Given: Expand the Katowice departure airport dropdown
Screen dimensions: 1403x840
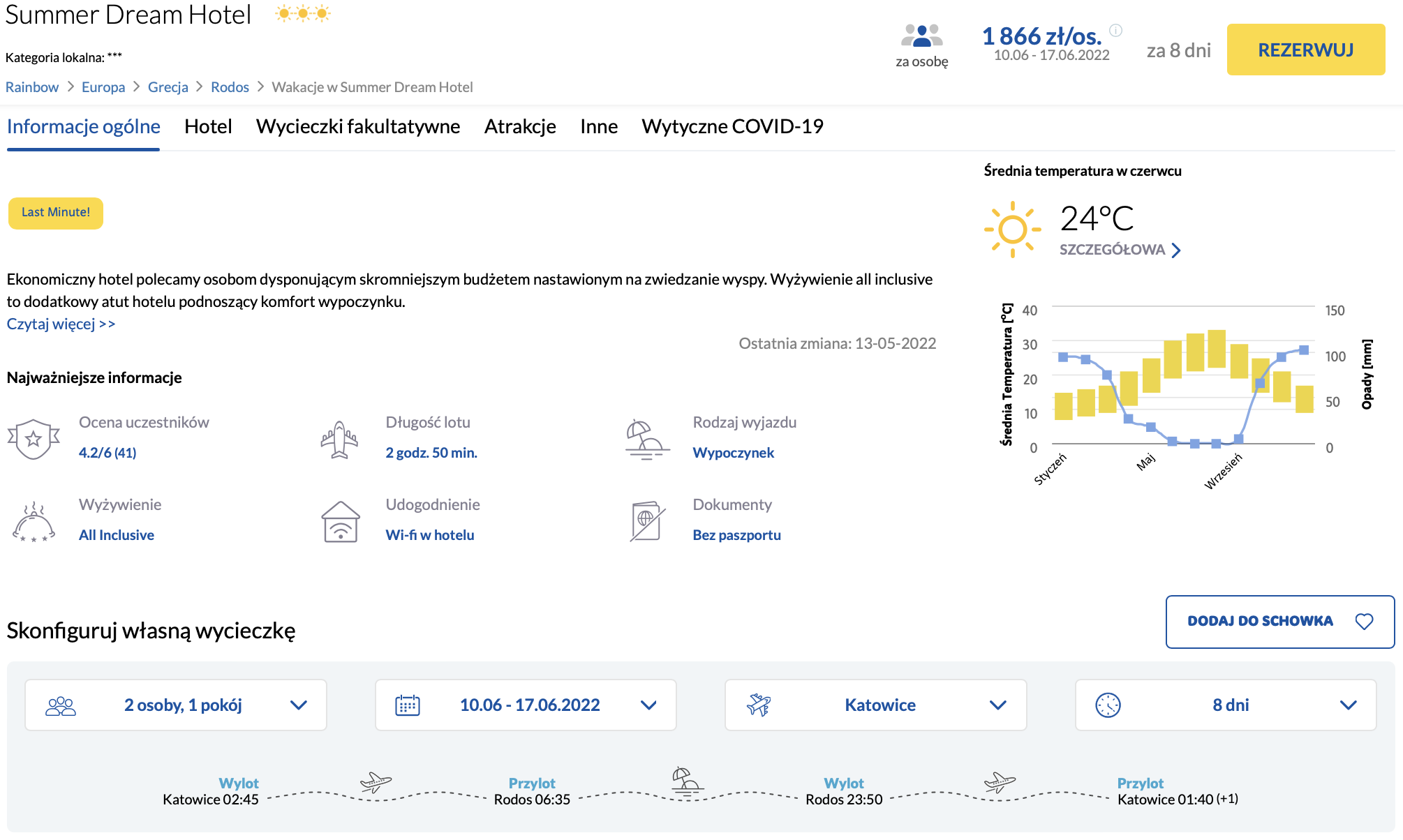Looking at the screenshot, I should (x=876, y=705).
